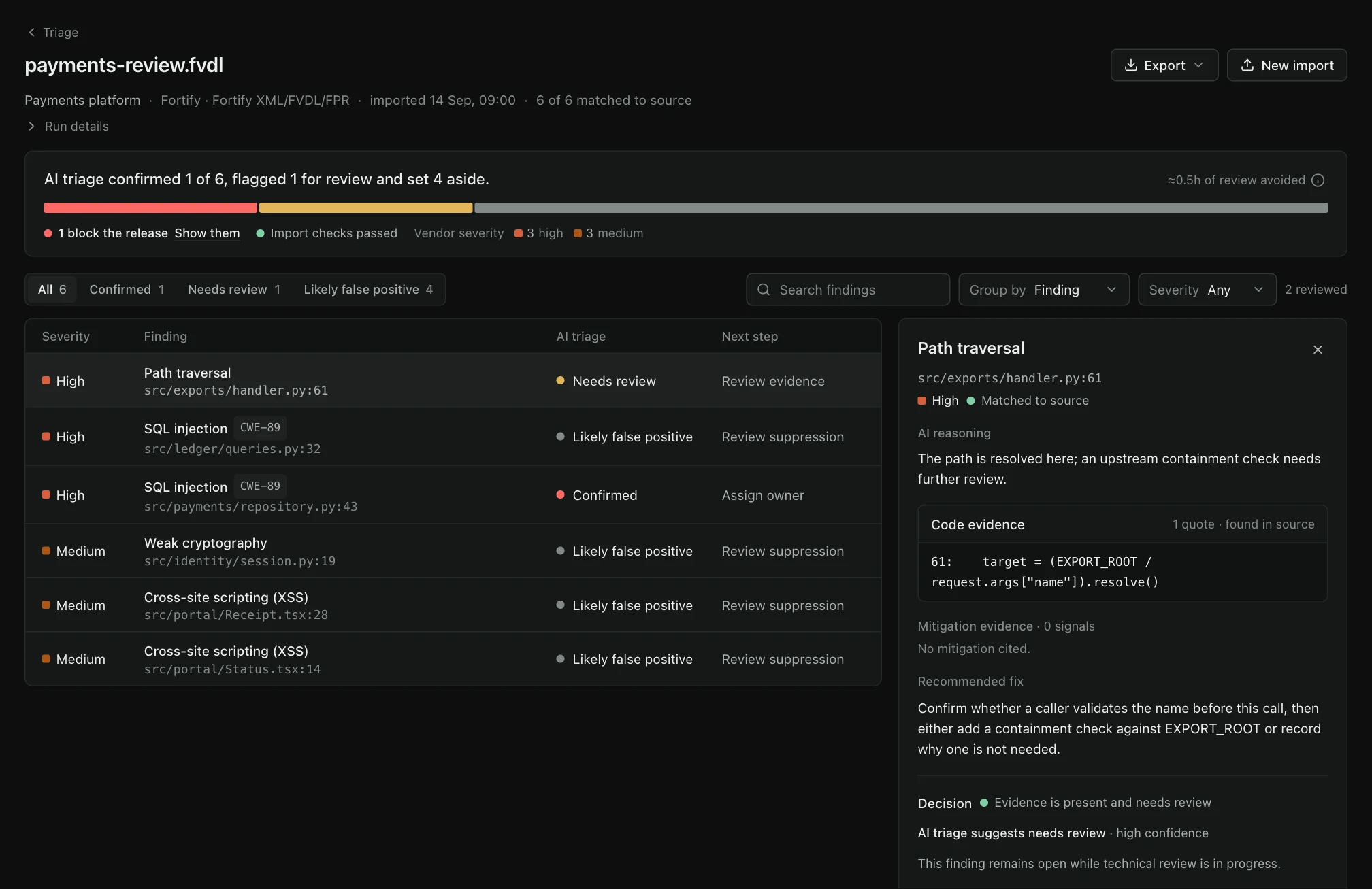The width and height of the screenshot is (1372, 889).
Task: Click the quoted code at line 61
Action: (x=1045, y=572)
